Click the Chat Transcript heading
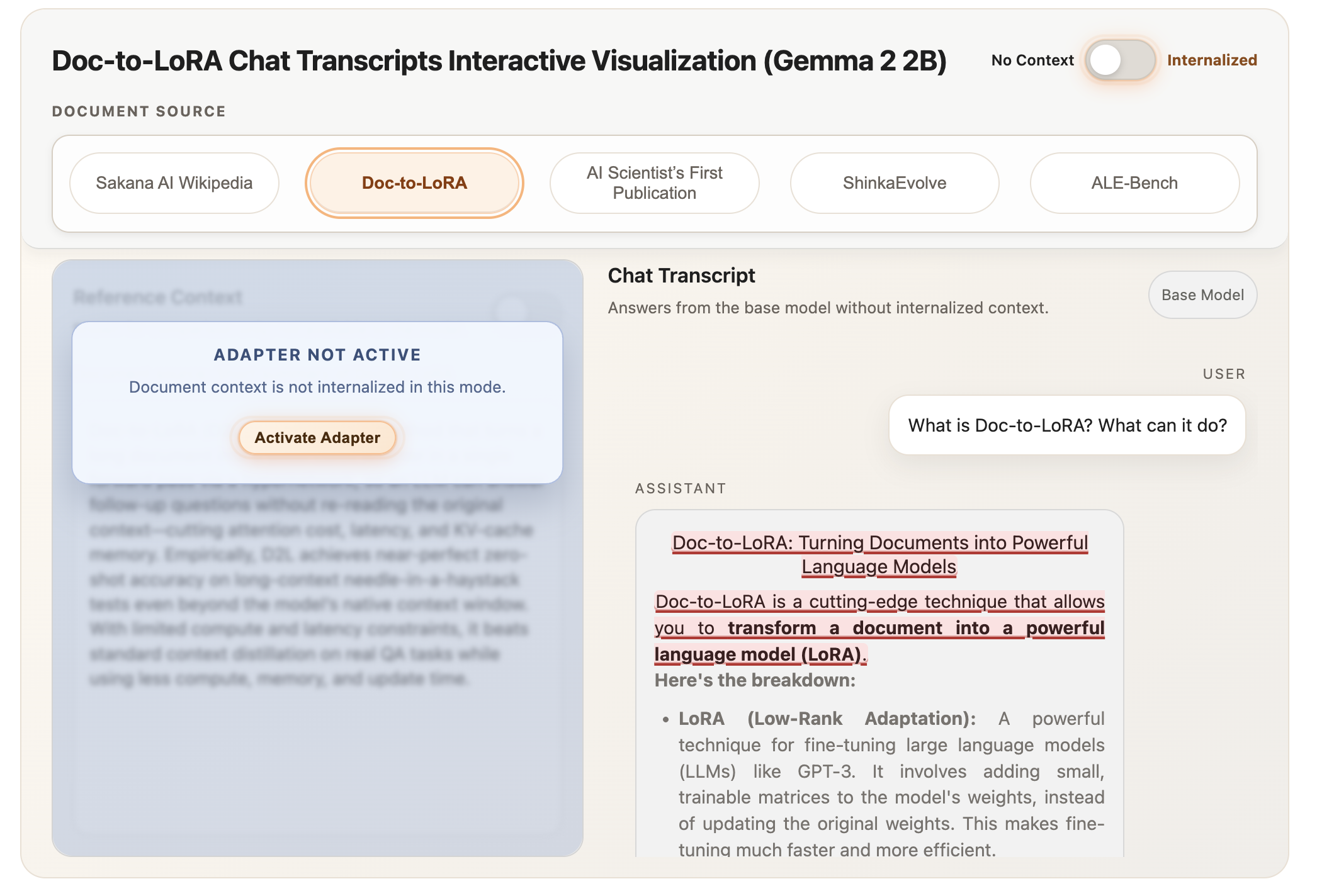Image resolution: width=1317 pixels, height=896 pixels. coord(681,276)
